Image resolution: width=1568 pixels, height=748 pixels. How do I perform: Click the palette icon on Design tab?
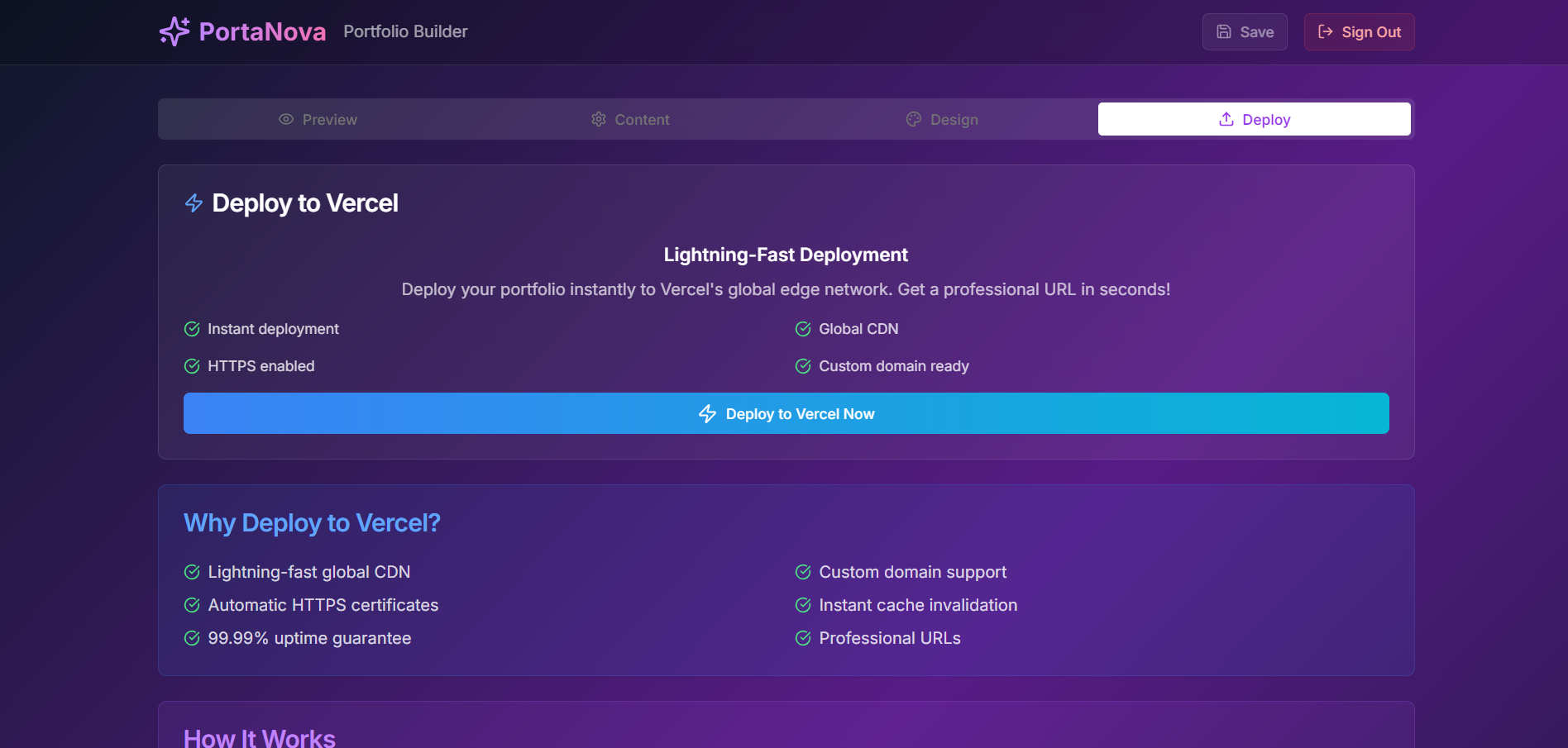pyautogui.click(x=914, y=119)
